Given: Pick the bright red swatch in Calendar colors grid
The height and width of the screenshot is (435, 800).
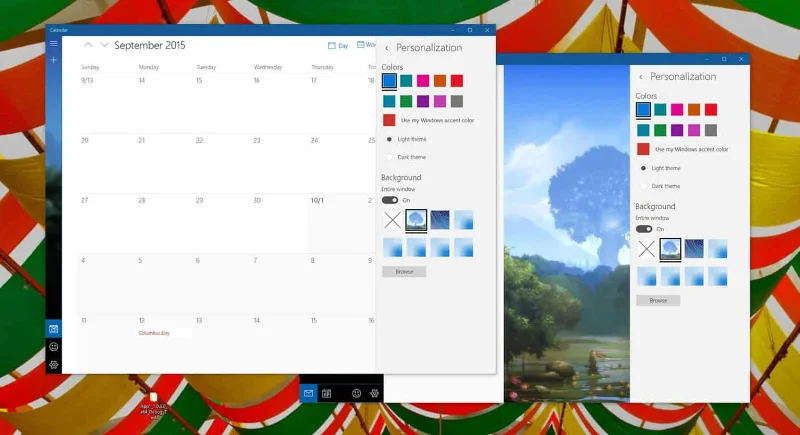Looking at the screenshot, I should point(457,81).
